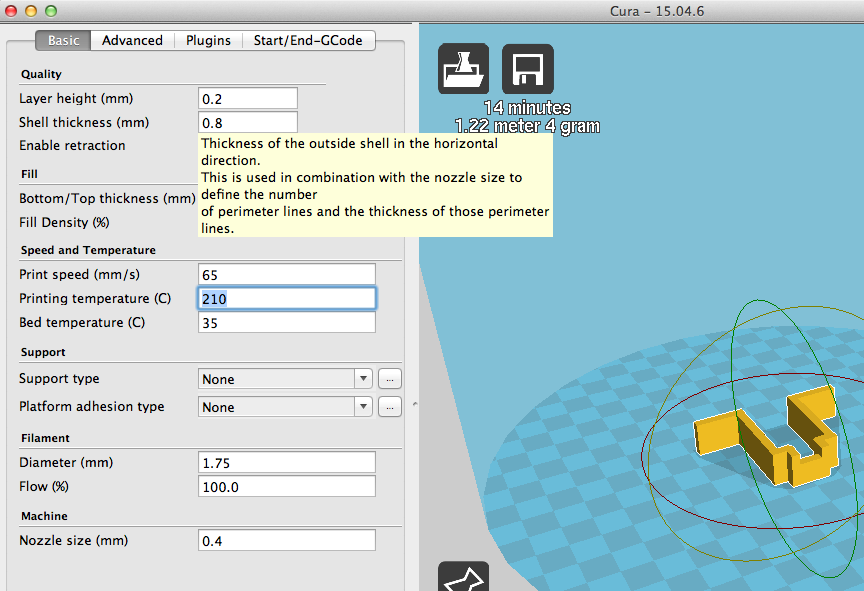Open Support type extra settings button
The height and width of the screenshot is (591, 864).
point(390,379)
